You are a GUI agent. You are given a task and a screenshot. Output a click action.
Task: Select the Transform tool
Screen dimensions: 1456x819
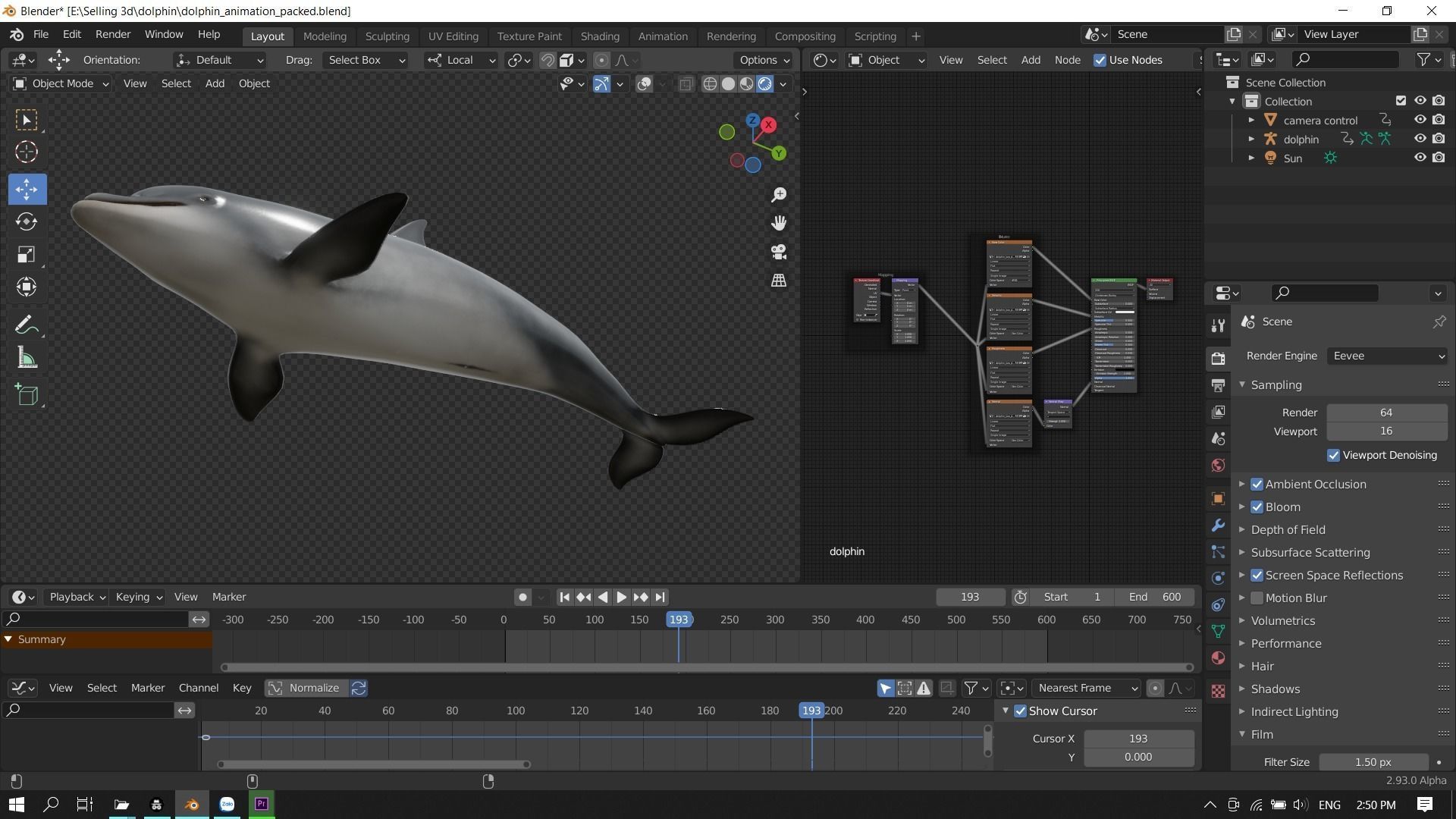(27, 287)
